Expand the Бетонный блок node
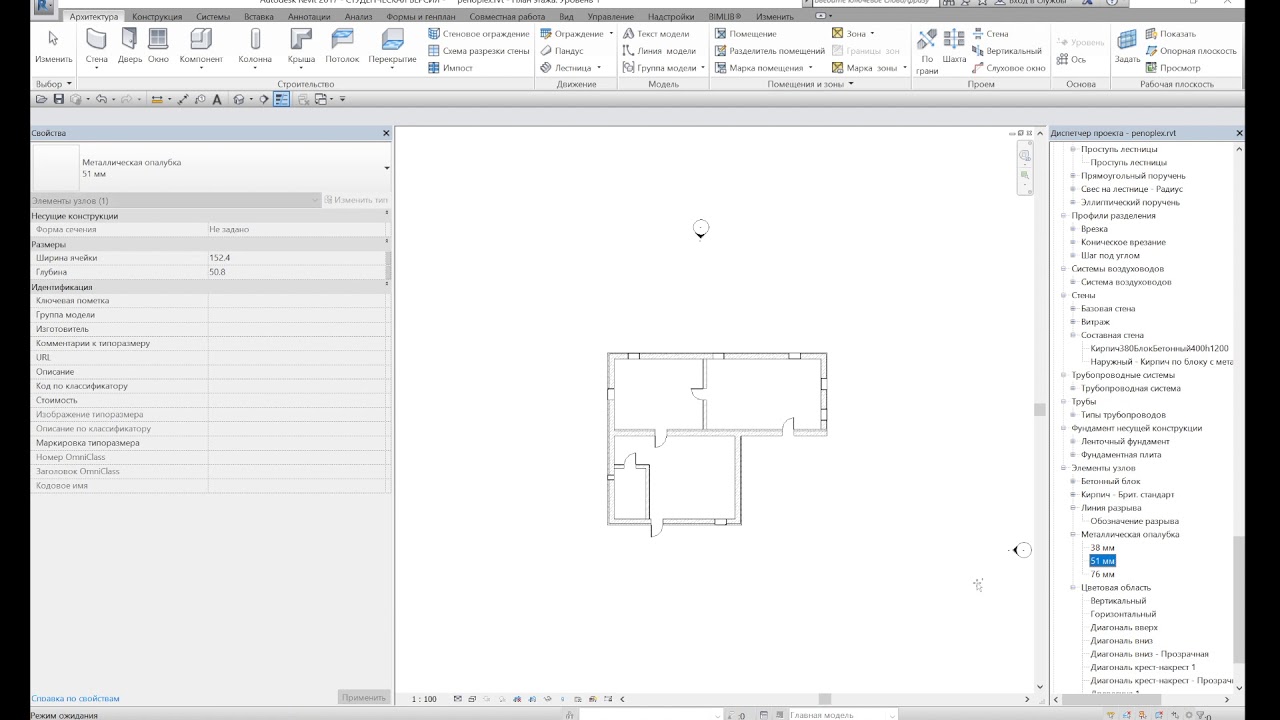1280x720 pixels. 1073,481
